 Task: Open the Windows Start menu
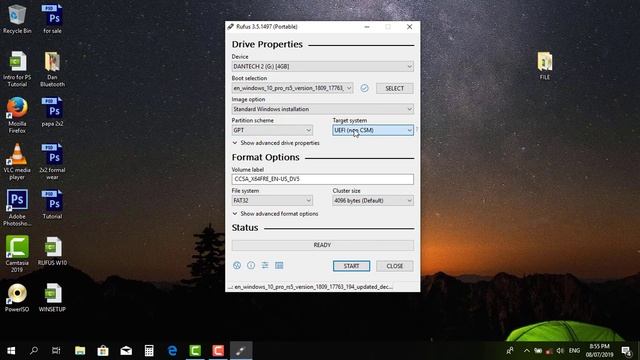pos(11,350)
